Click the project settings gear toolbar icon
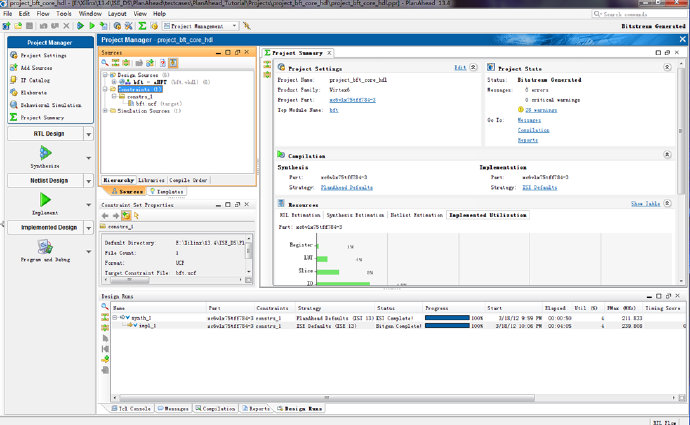Viewport: 690px width, 425px height. [117, 26]
